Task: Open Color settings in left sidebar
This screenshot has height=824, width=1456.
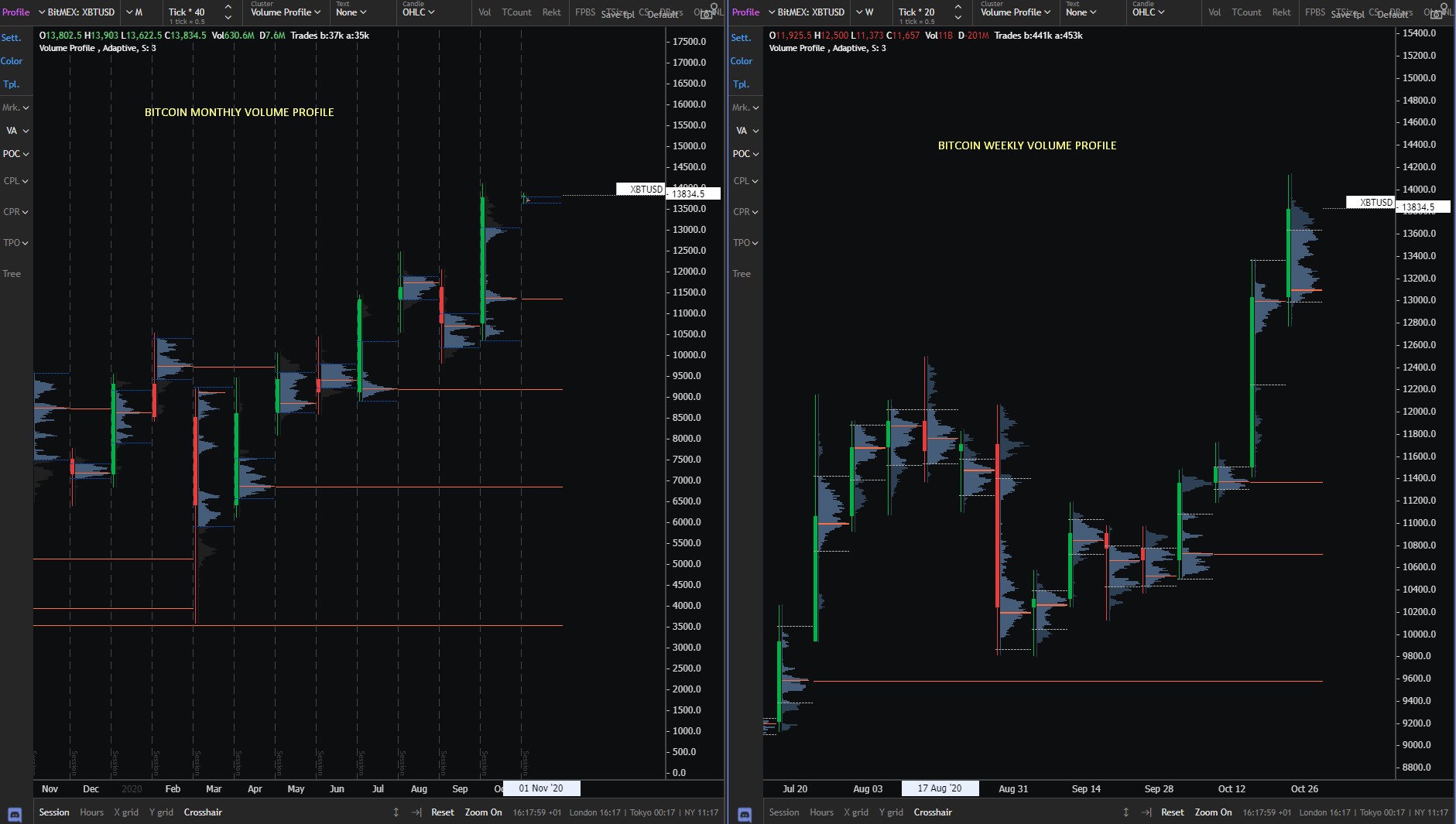Action: [x=12, y=61]
